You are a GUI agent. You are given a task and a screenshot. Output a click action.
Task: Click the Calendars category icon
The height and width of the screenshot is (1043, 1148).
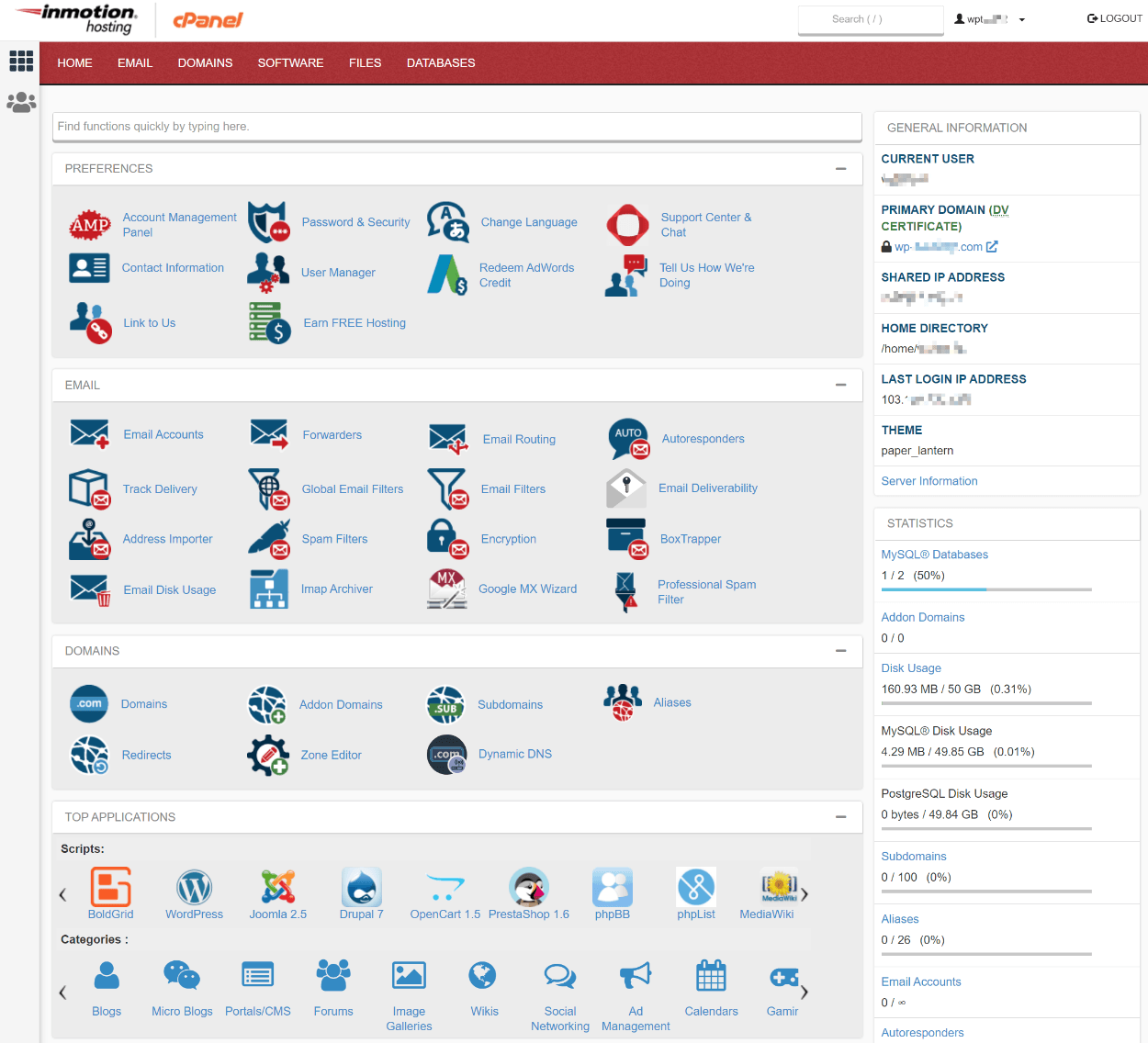711,975
